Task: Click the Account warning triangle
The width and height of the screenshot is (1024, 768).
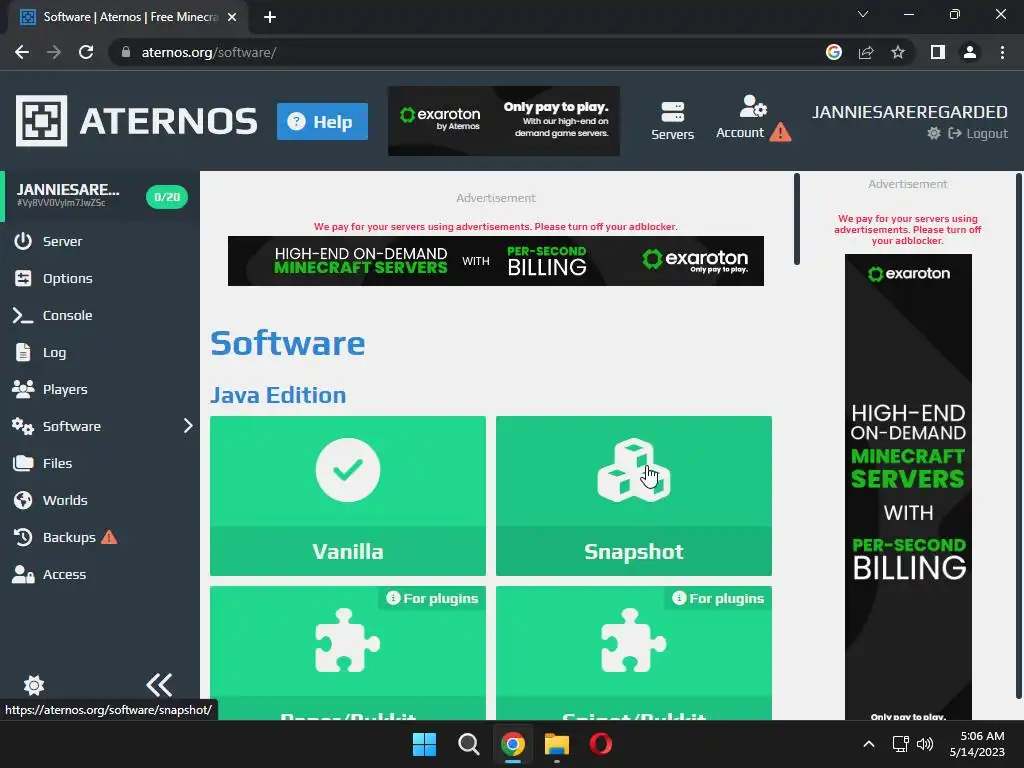Action: pyautogui.click(x=780, y=133)
